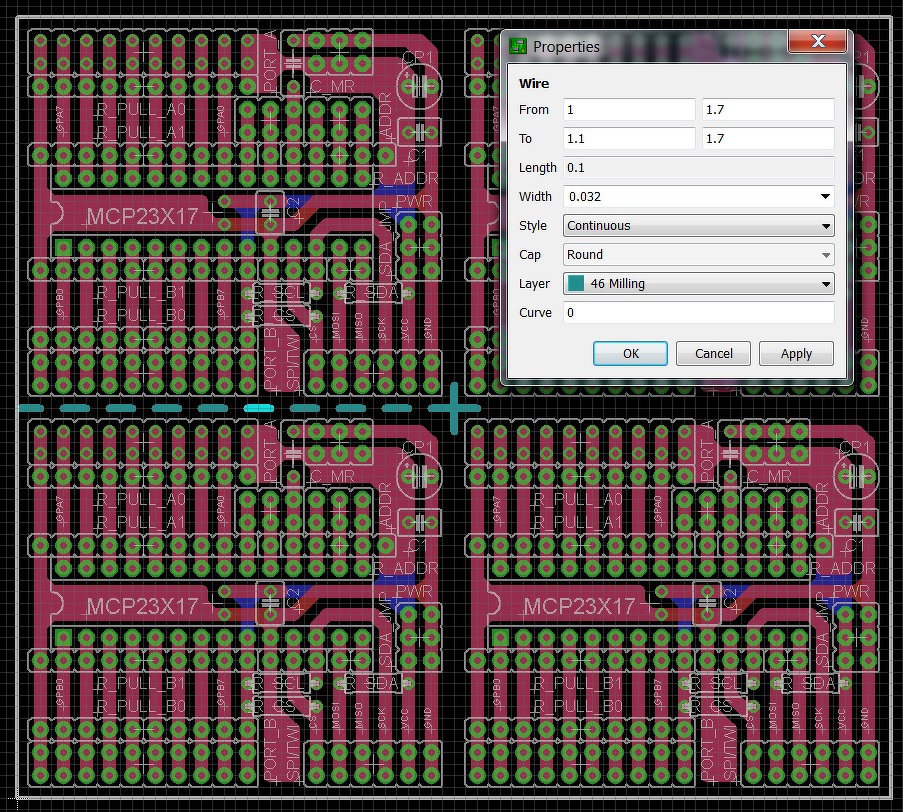Click the Cancel button in Properties
The image size is (903, 812).
[x=713, y=354]
